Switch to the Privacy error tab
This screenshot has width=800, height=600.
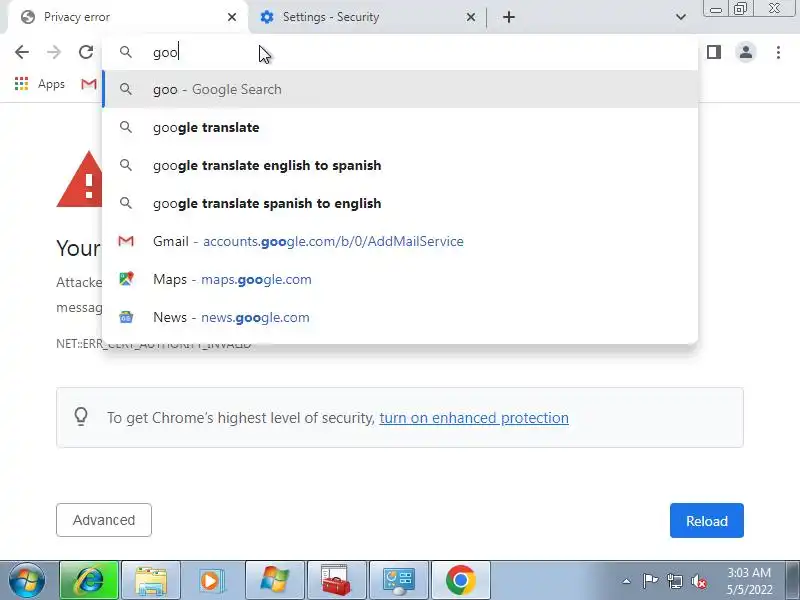[128, 17]
